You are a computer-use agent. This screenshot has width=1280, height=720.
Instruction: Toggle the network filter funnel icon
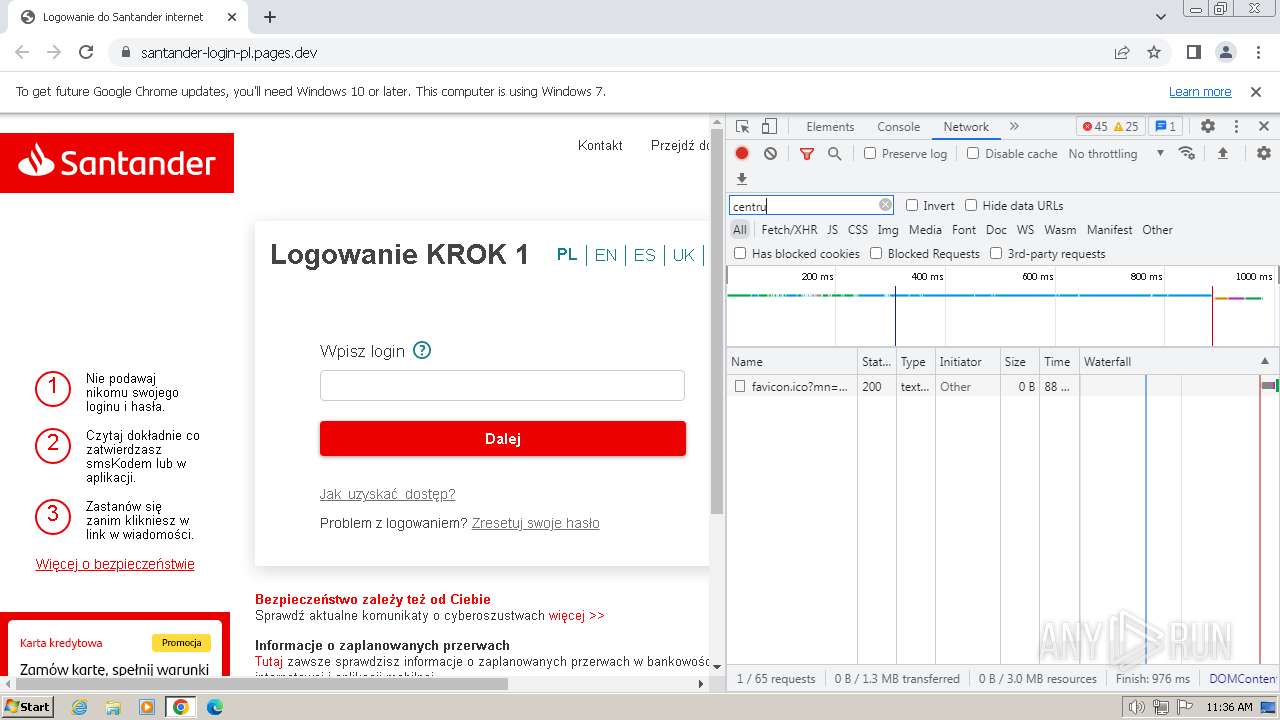click(x=807, y=153)
